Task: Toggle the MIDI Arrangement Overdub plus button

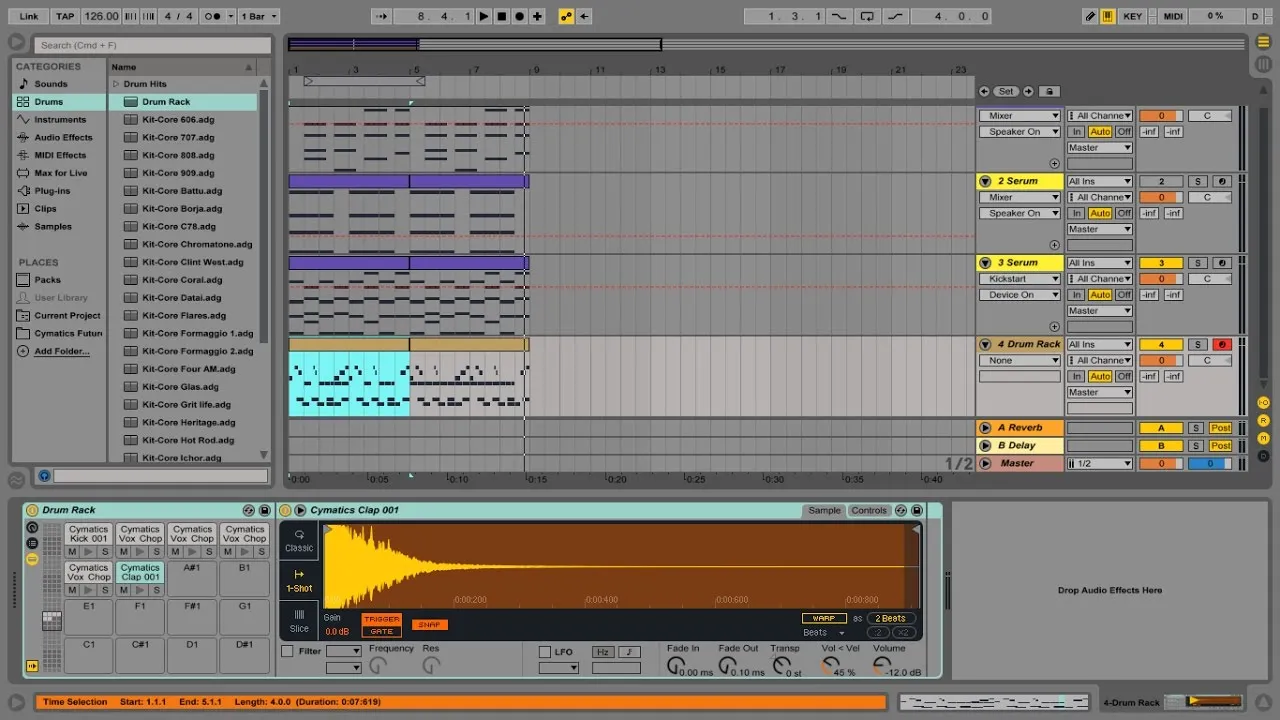Action: 537,16
